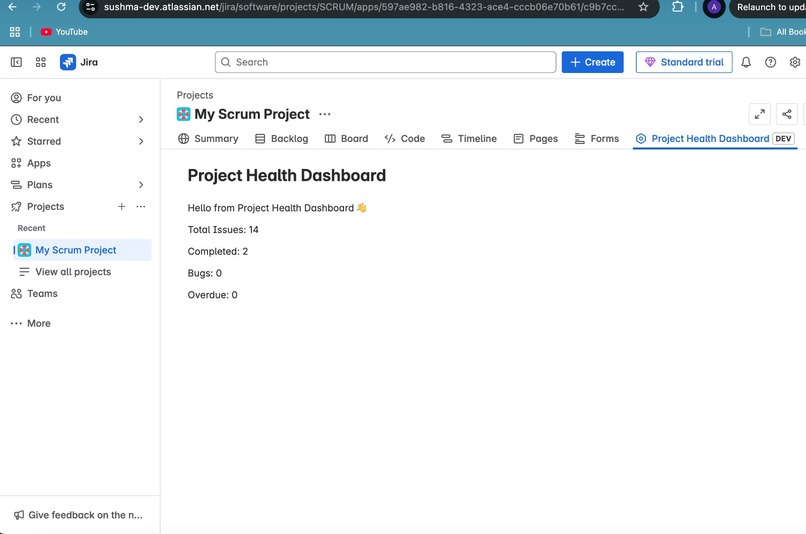Screen dimensions: 806x534
Task: Open Jira app switcher grid icon
Action: click(41, 62)
